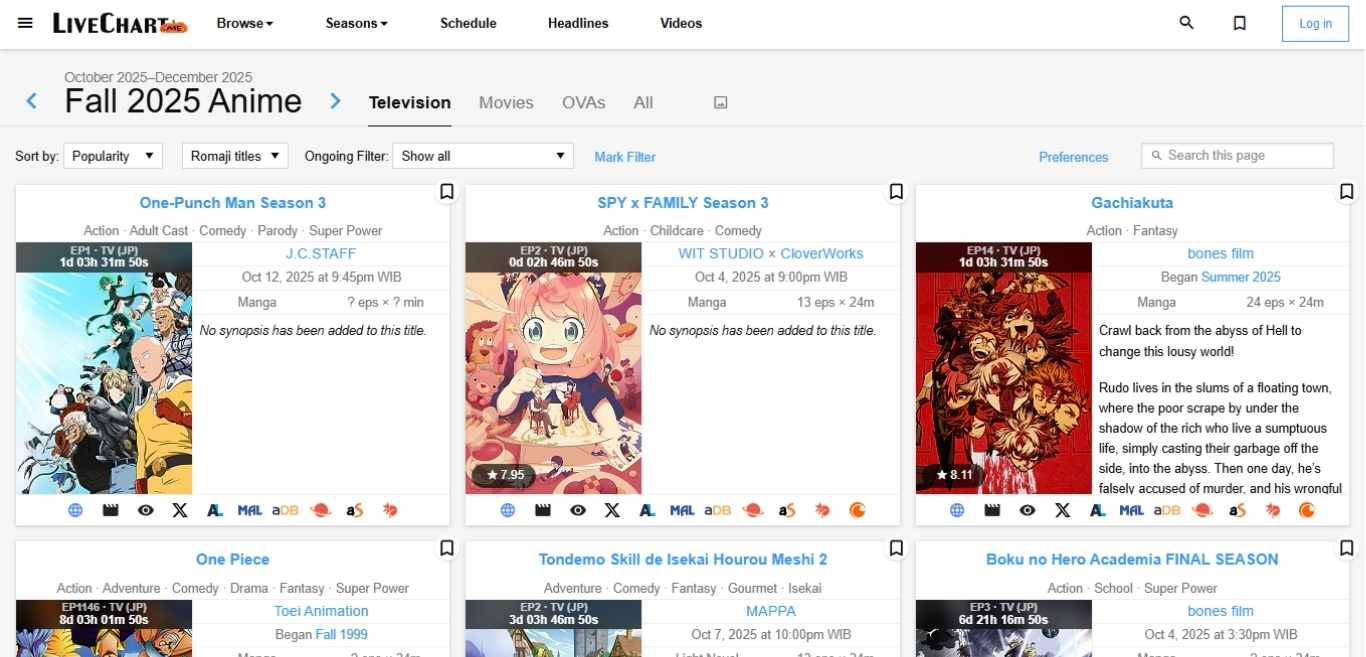Screen dimensions: 1366x657
Task: Open the Schedule page from the top menu
Action: [x=468, y=23]
